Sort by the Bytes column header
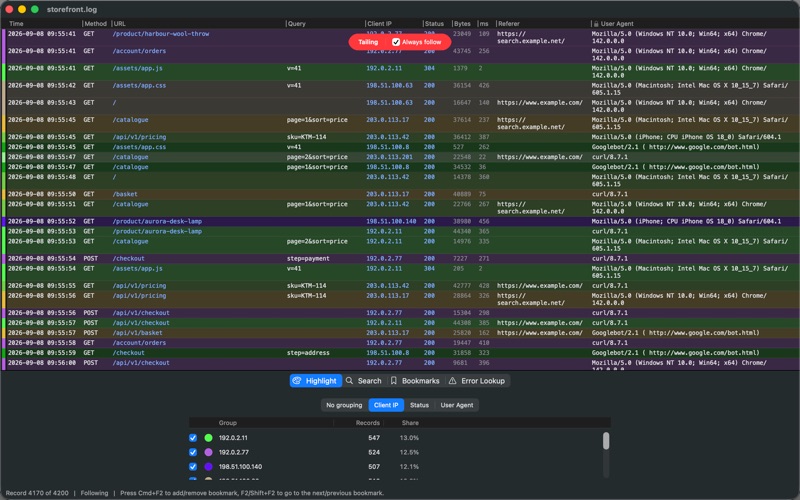 coord(463,23)
